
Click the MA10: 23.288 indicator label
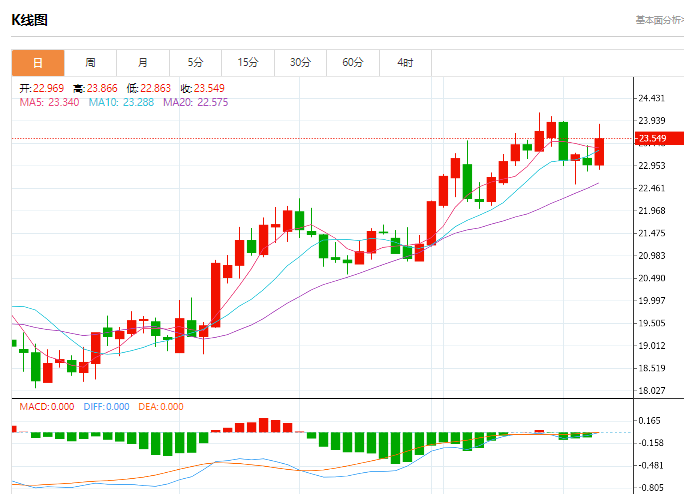coord(121,102)
